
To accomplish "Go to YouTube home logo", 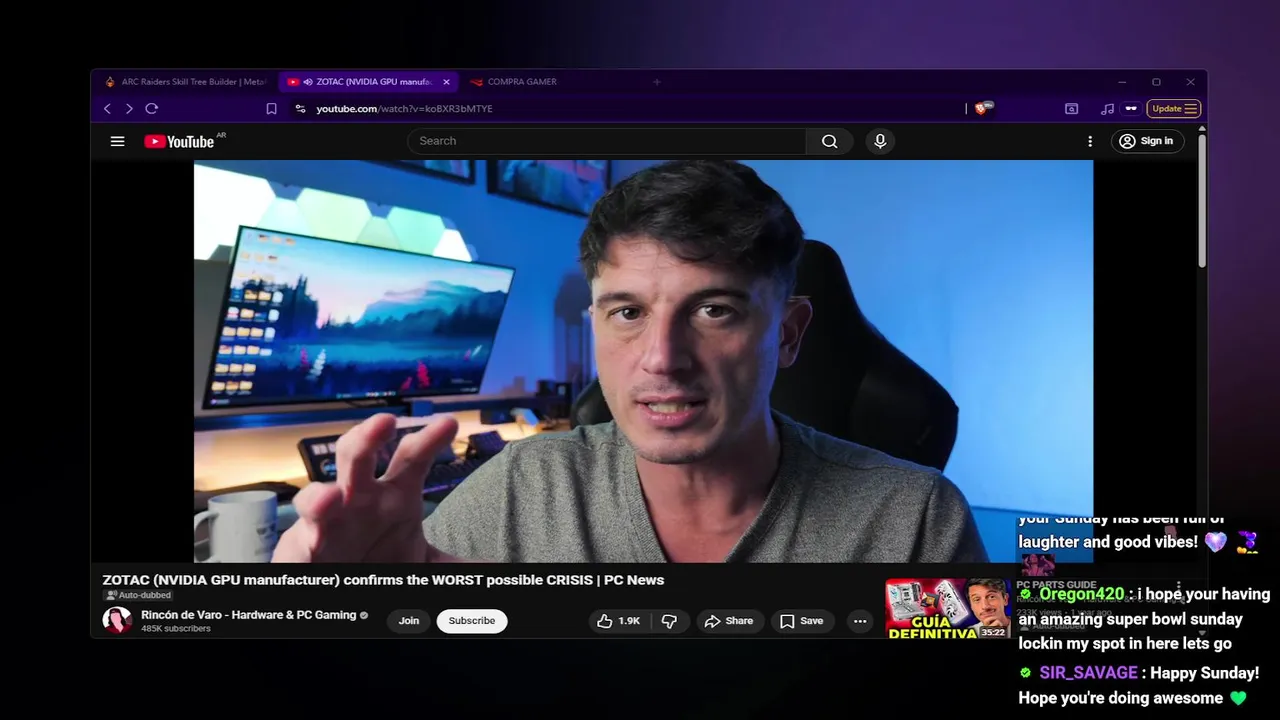I will click(180, 141).
